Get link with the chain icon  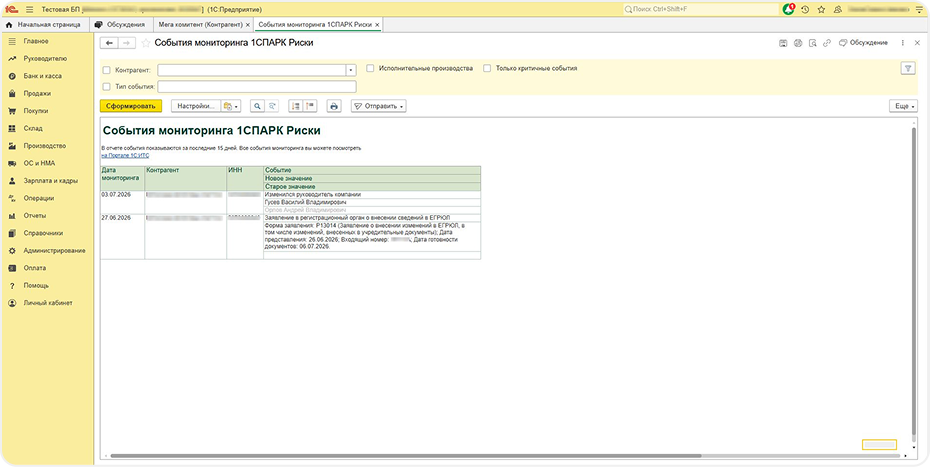pyautogui.click(x=827, y=43)
